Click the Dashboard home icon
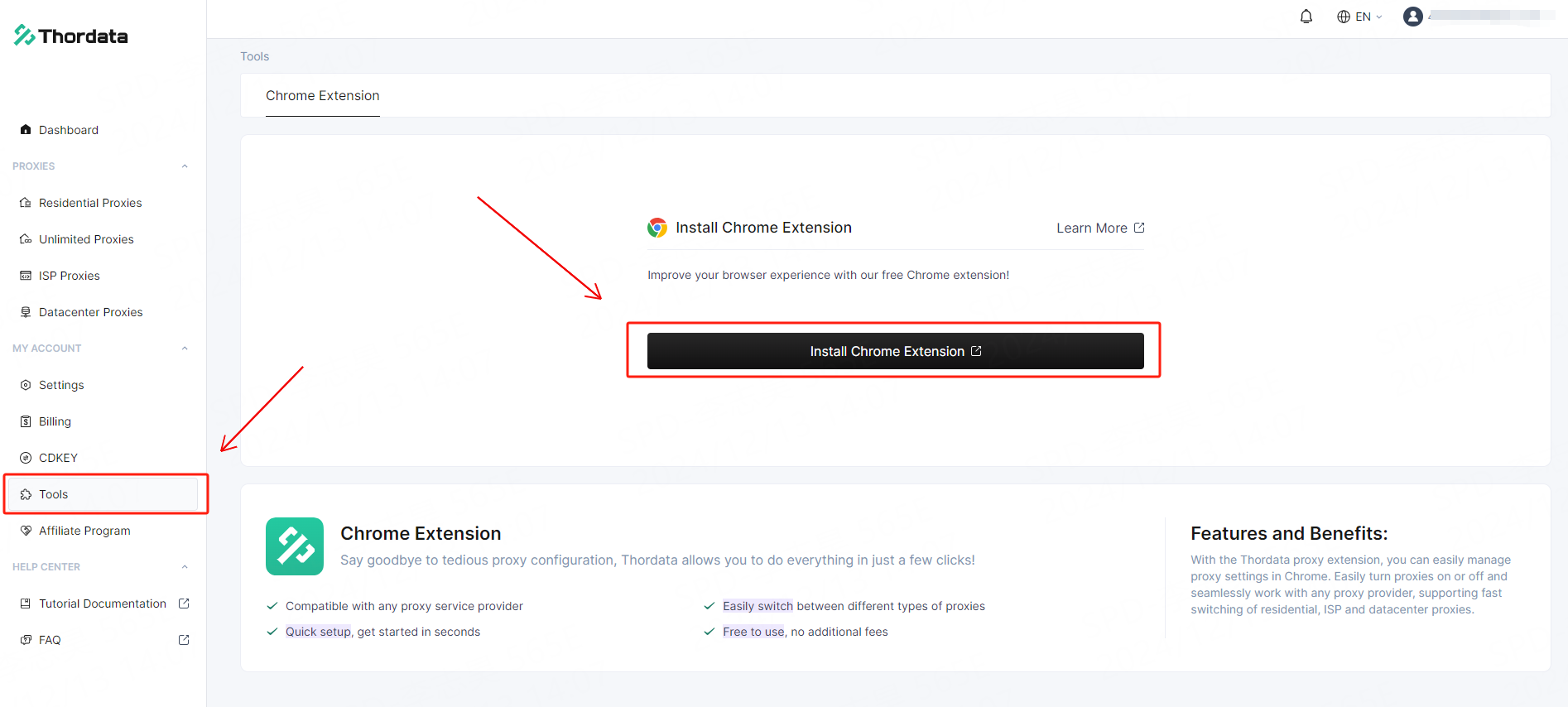Screen dimensions: 1568x707 [26, 130]
